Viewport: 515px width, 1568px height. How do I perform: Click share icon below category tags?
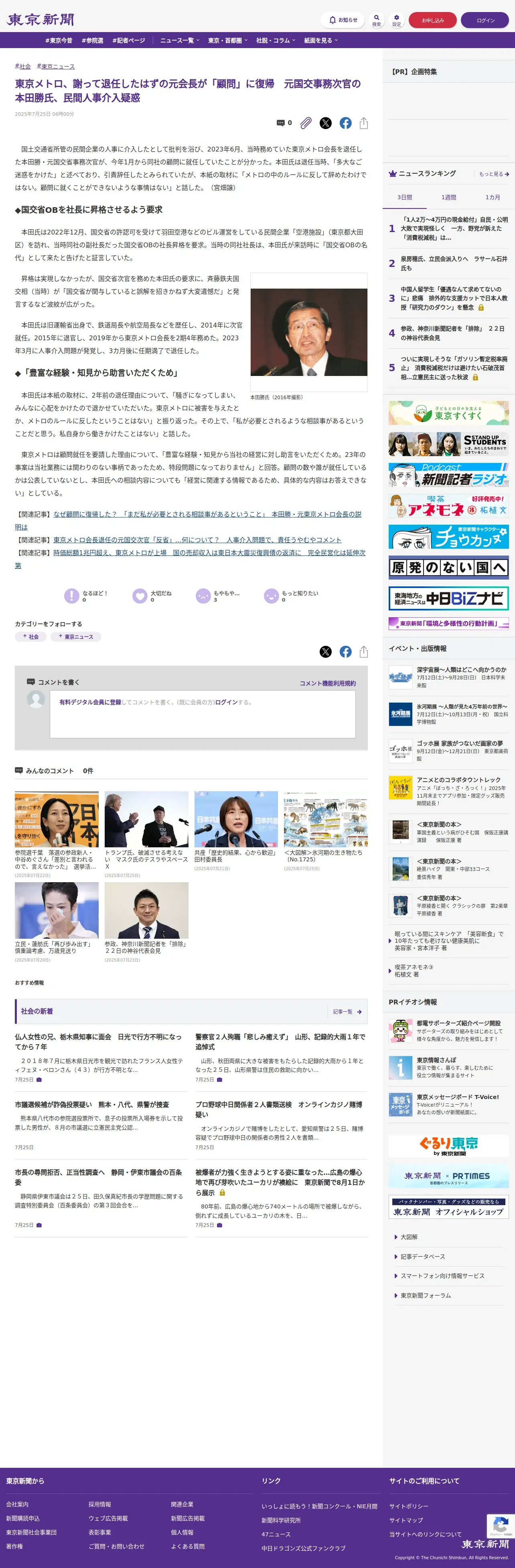pyautogui.click(x=364, y=652)
